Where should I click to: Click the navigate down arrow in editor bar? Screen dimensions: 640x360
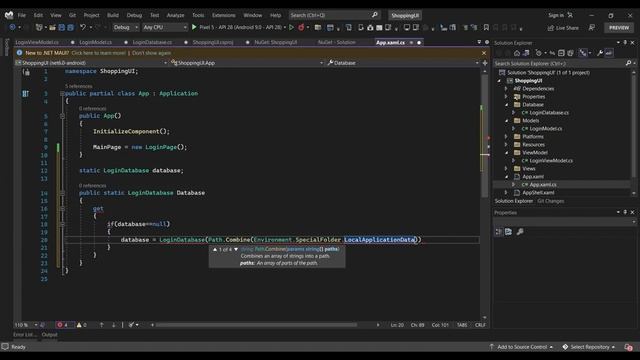(x=113, y=325)
